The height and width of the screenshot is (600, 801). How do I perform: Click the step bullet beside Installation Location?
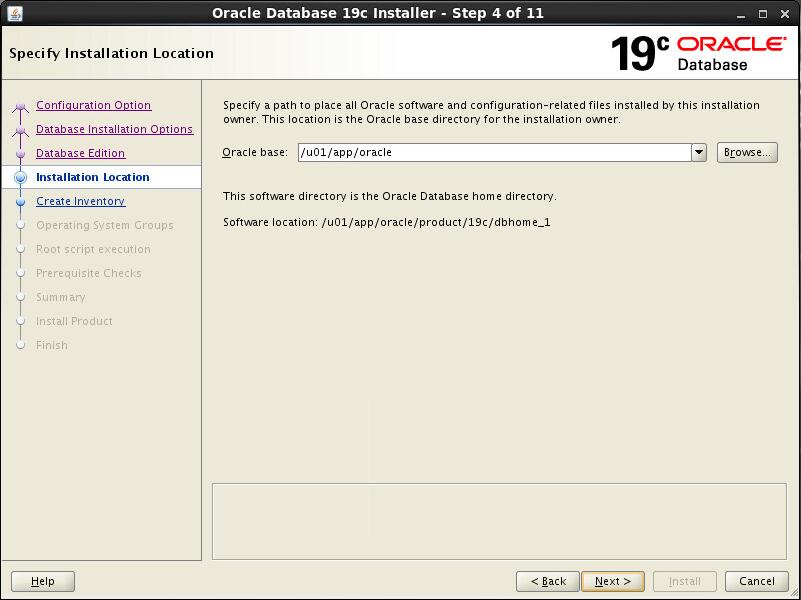pyautogui.click(x=20, y=178)
